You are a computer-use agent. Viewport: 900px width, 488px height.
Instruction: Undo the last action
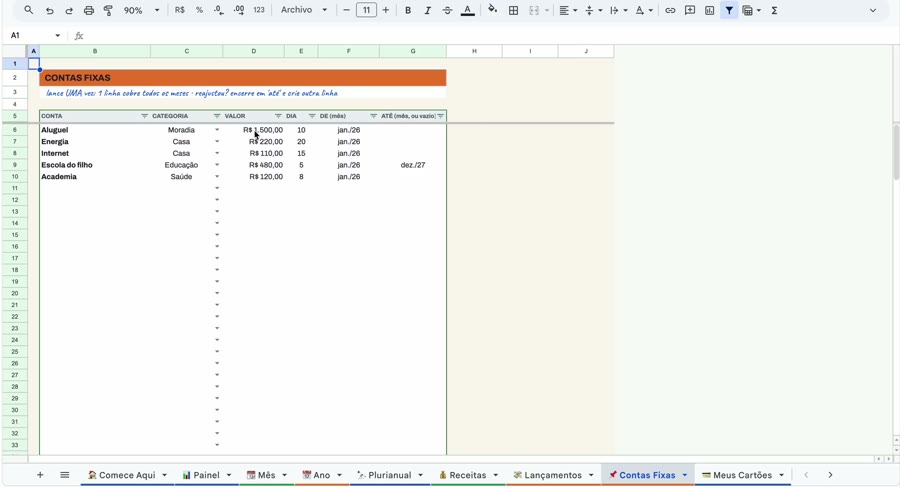tap(49, 10)
